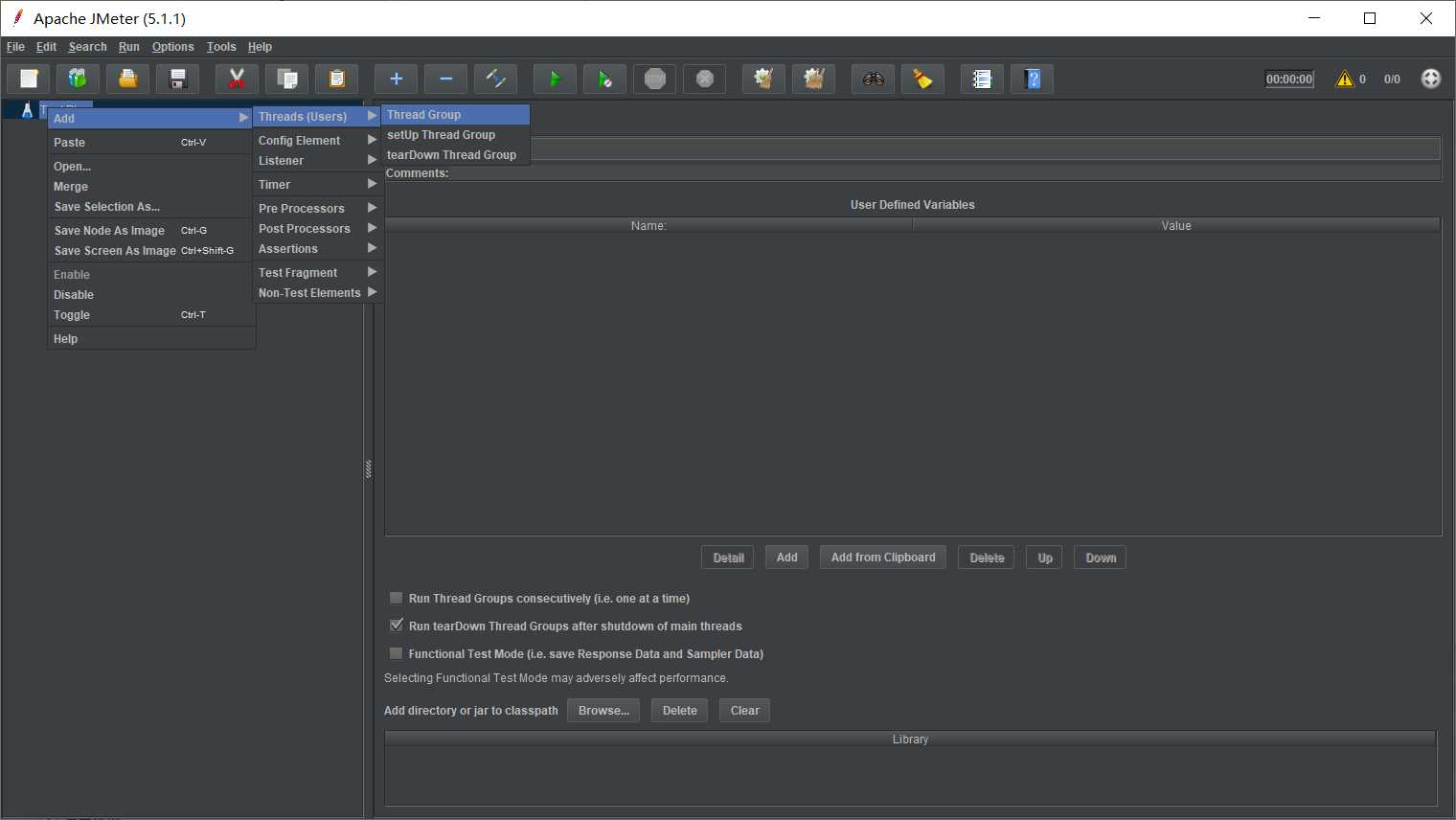Expand the Assertions submenu
This screenshot has height=820, width=1456.
pyautogui.click(x=317, y=248)
